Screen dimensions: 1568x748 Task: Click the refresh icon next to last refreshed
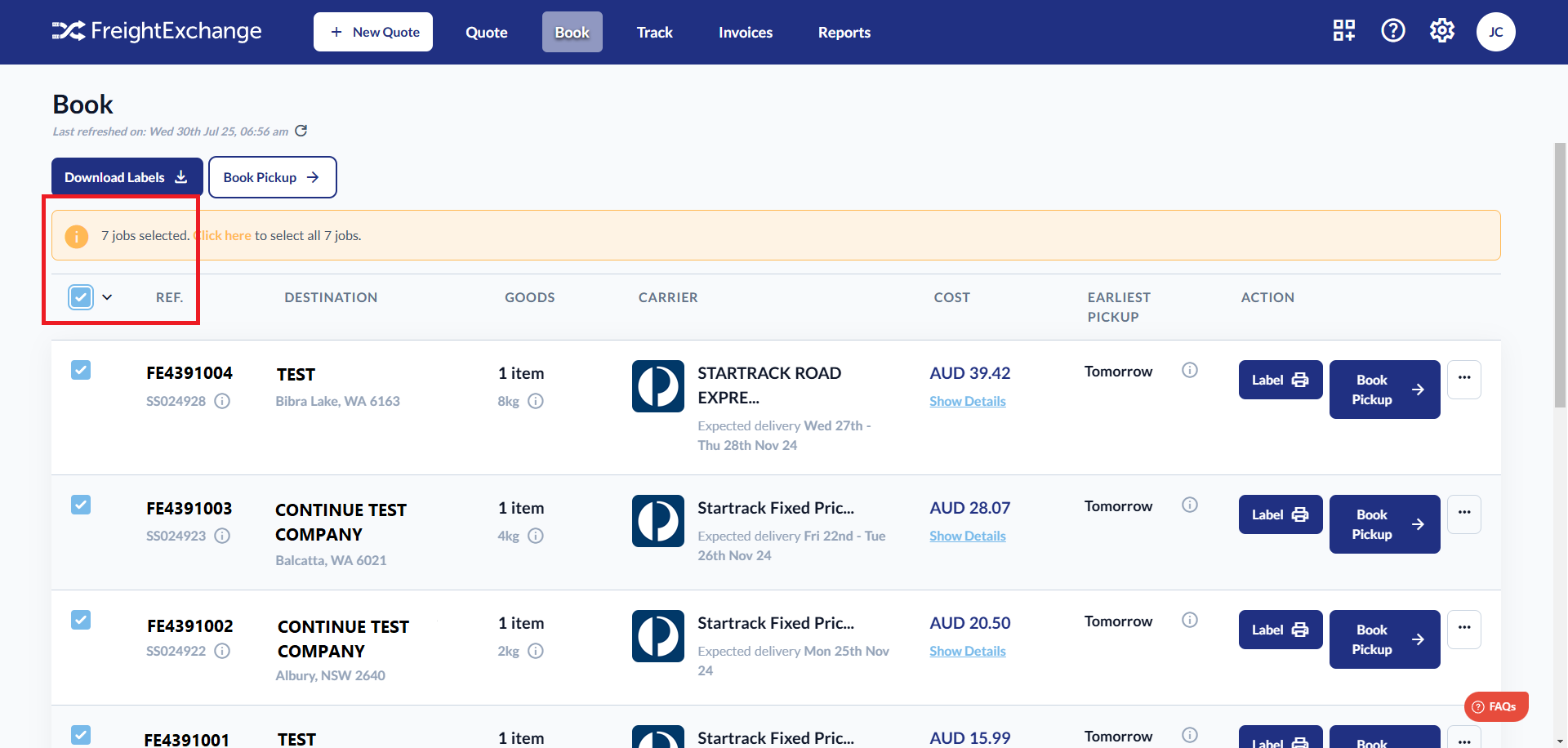point(301,131)
